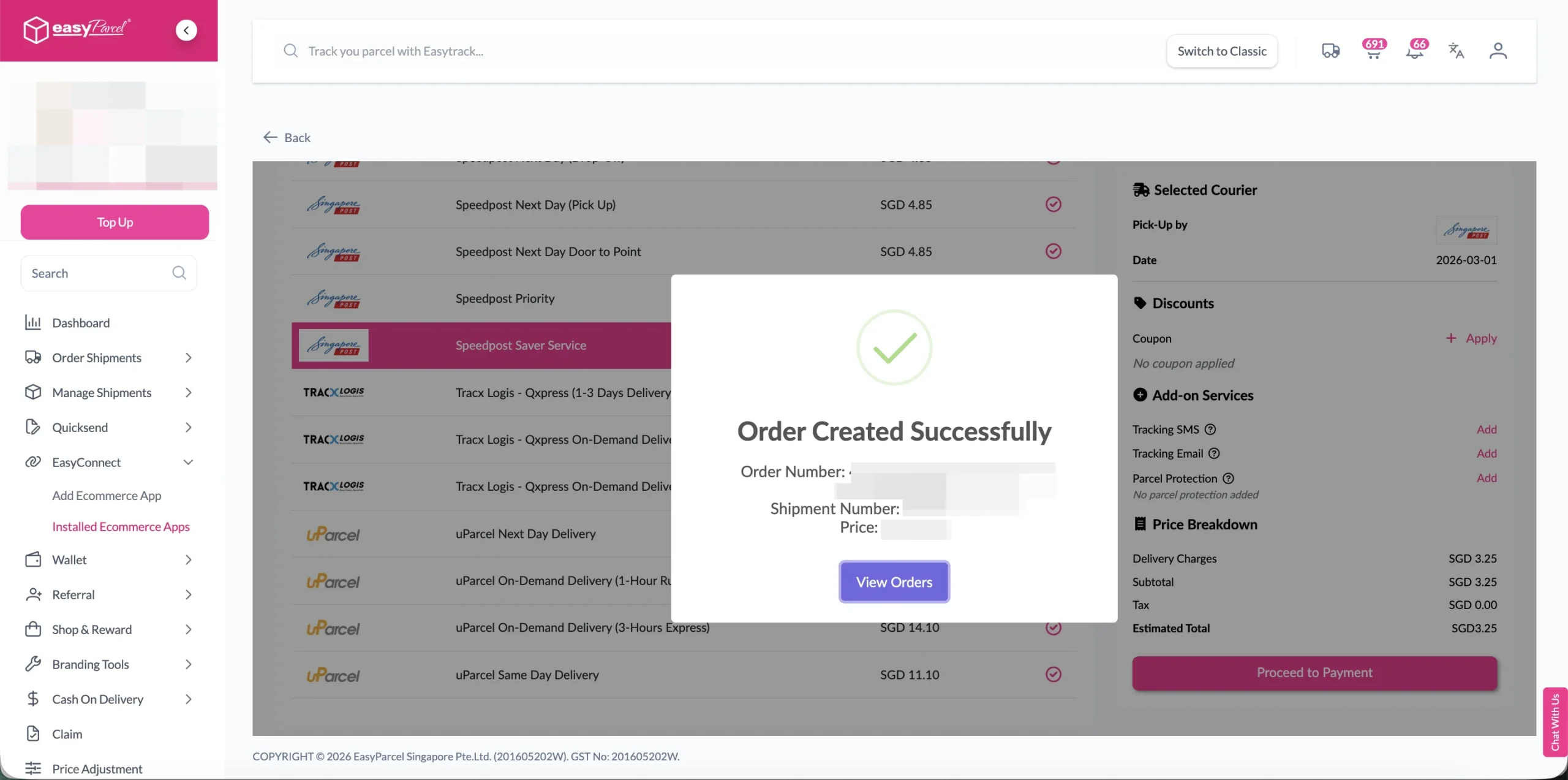Select the uParcel Same Day Delivery check circle

tap(1053, 675)
